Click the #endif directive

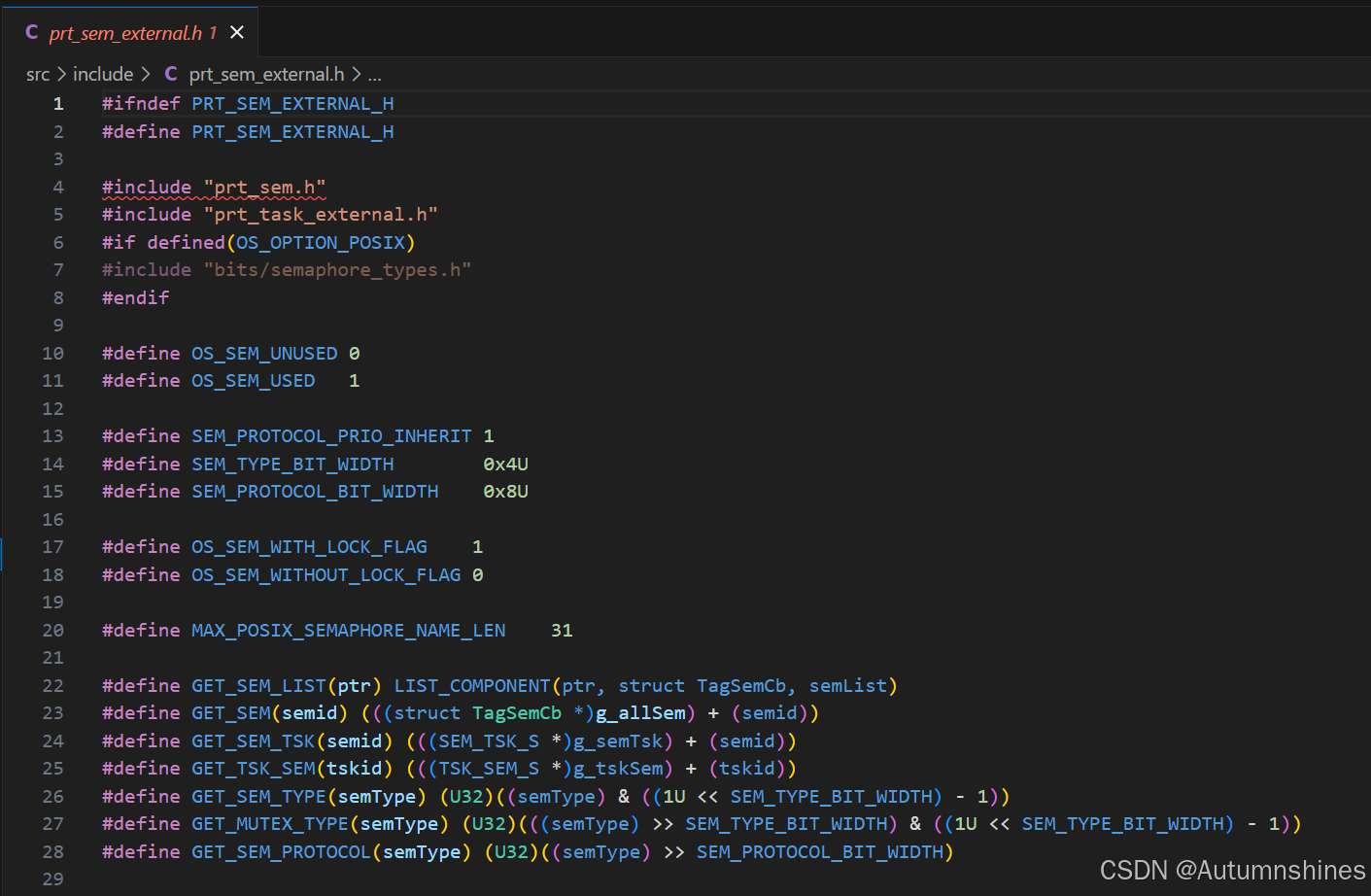pyautogui.click(x=136, y=298)
